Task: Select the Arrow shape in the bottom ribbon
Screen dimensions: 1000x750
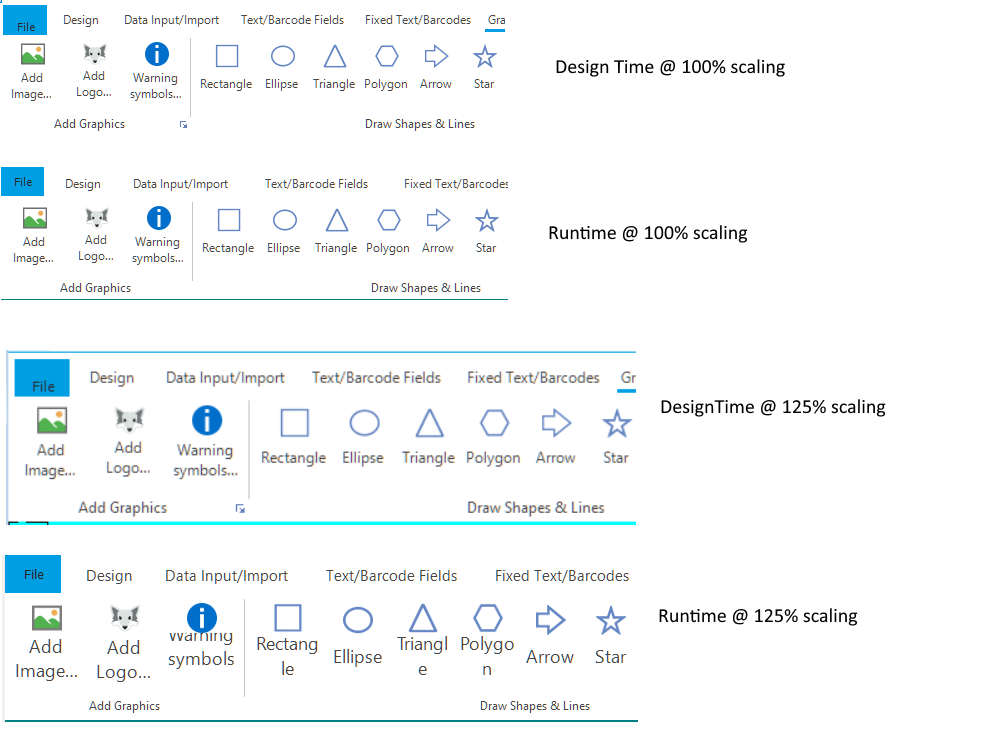Action: 550,634
